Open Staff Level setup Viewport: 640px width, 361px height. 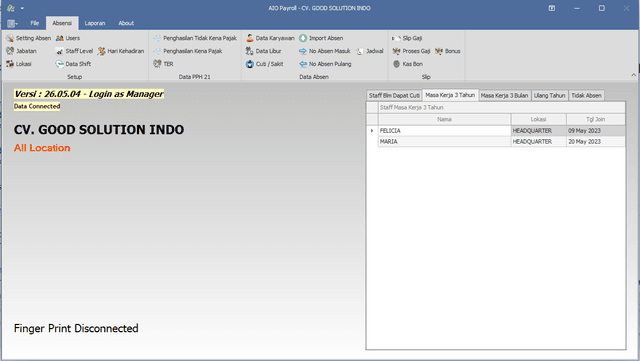(74, 51)
